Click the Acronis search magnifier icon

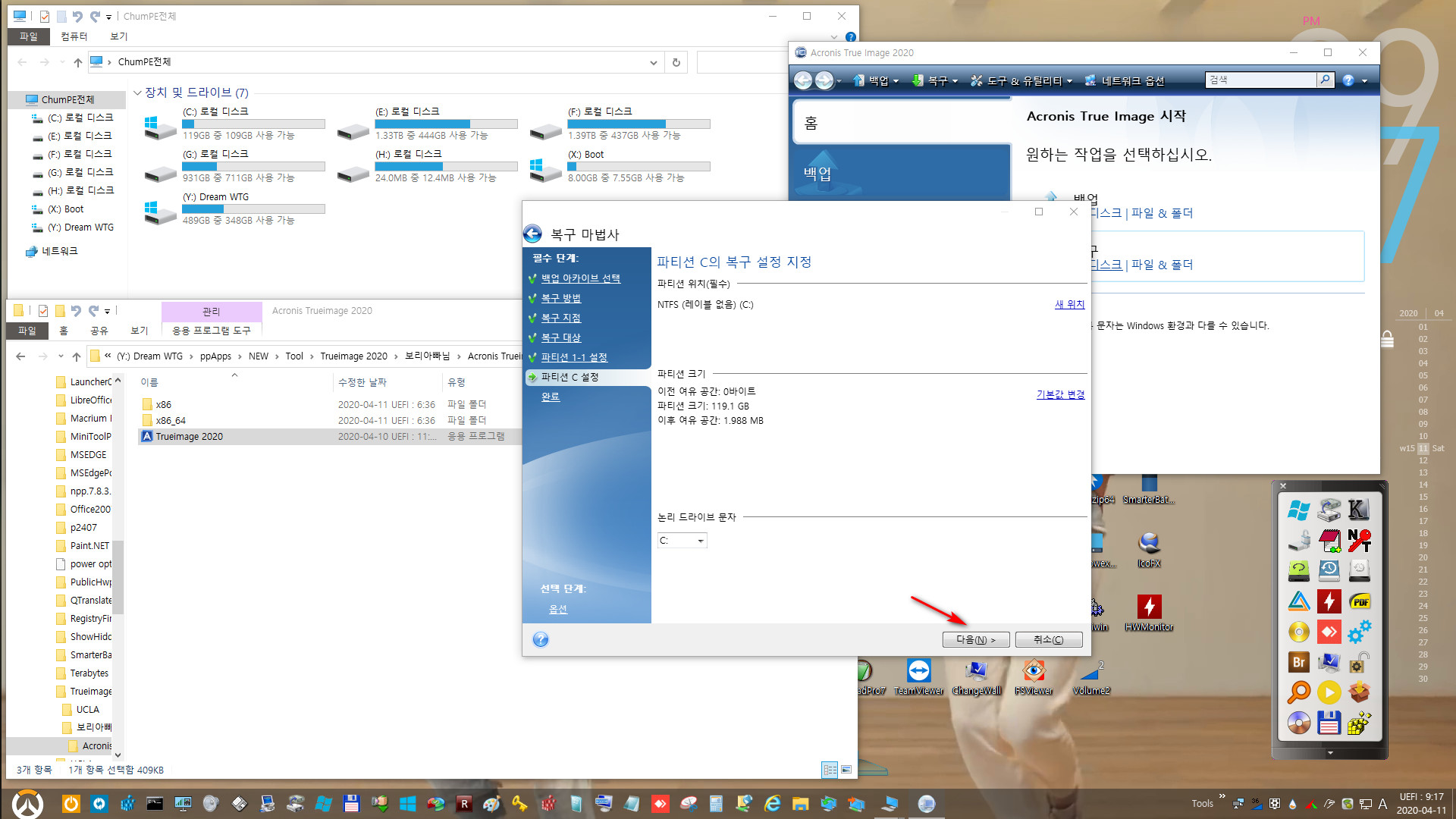pos(1325,80)
